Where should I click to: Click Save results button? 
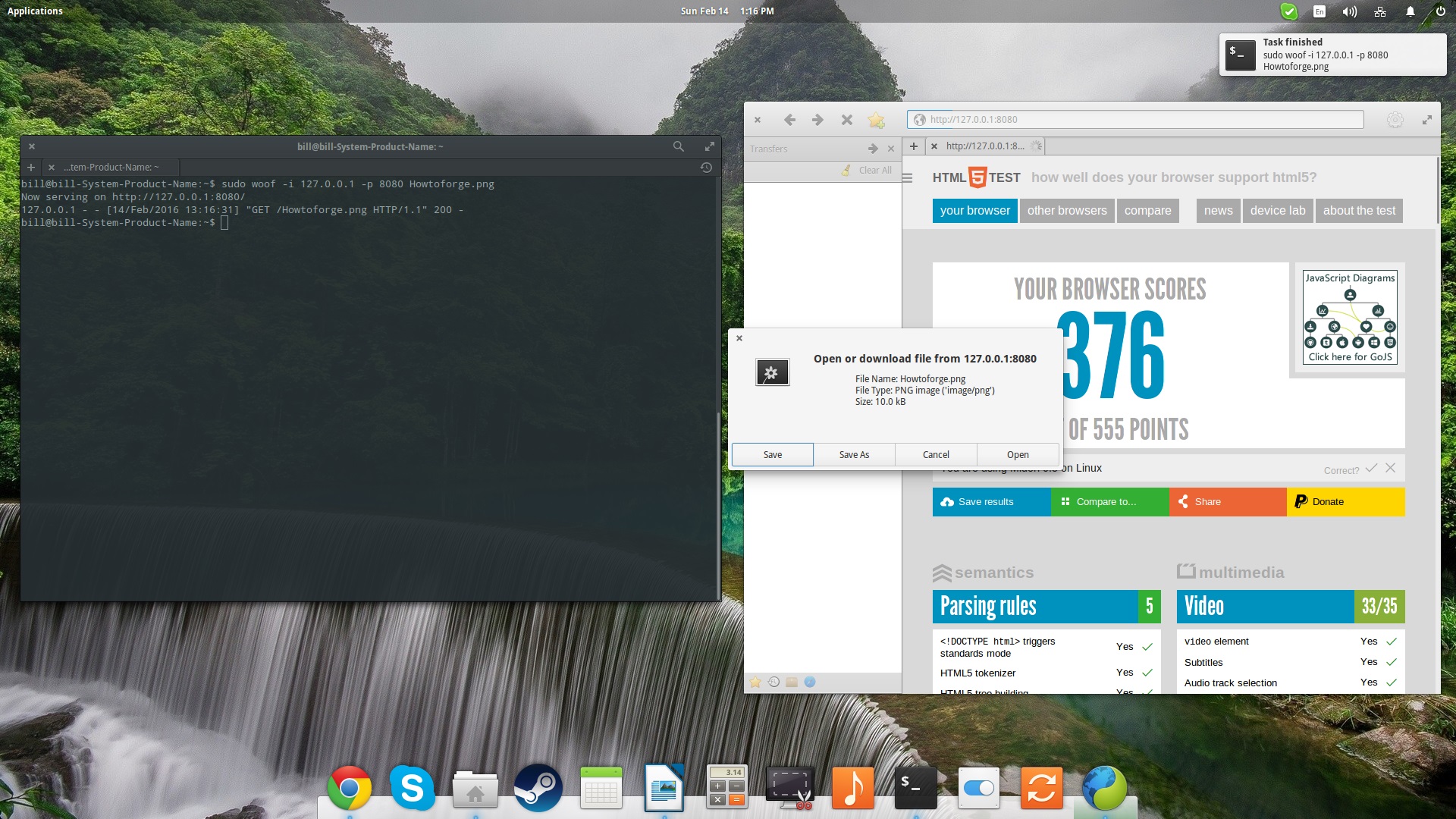pyautogui.click(x=991, y=502)
